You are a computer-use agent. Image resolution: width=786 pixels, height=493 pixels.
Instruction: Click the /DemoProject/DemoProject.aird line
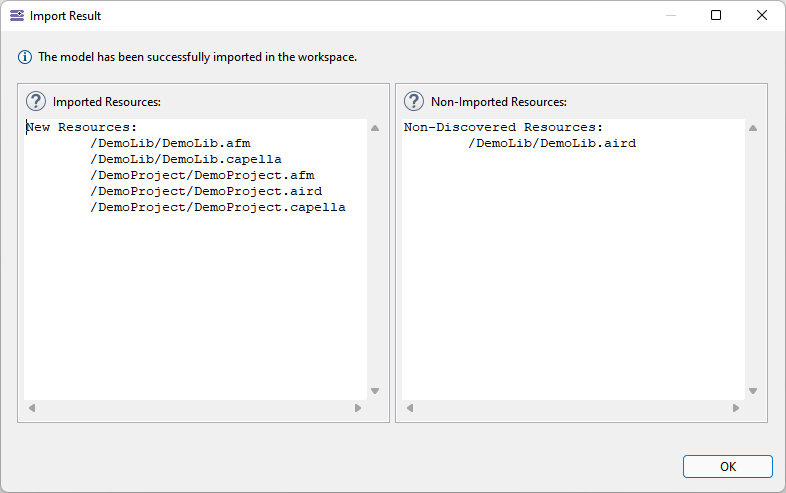[x=205, y=191]
